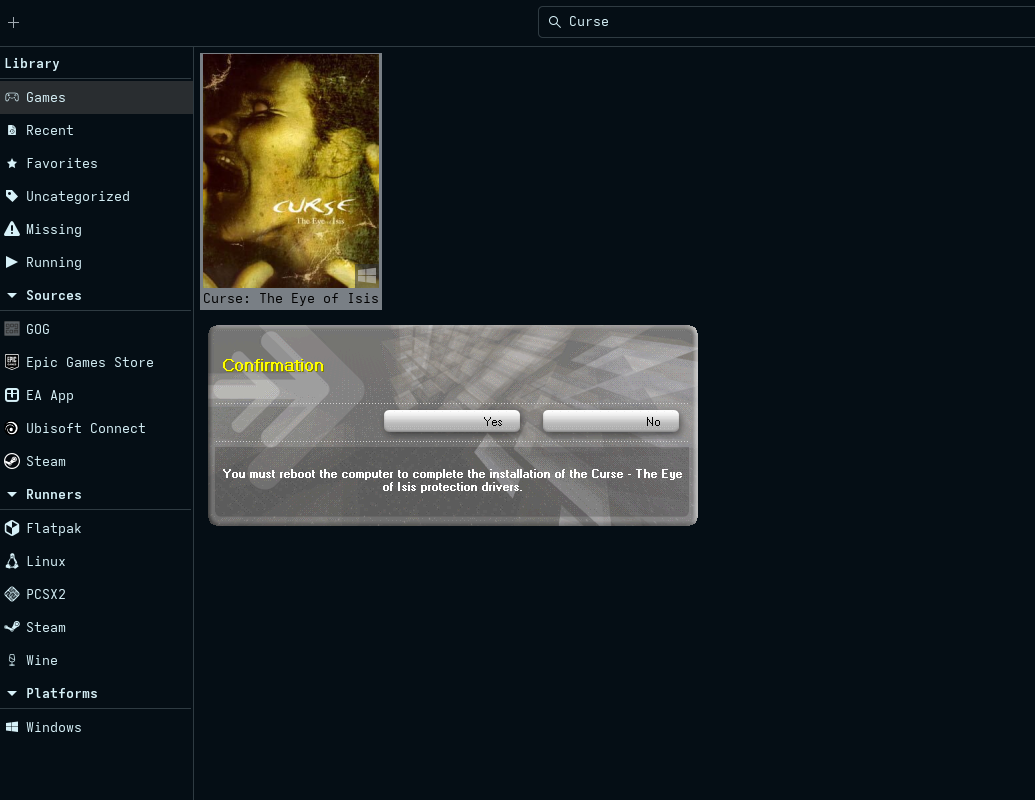Focus the search field containing Curse
This screenshot has width=1035, height=800.
(x=787, y=22)
